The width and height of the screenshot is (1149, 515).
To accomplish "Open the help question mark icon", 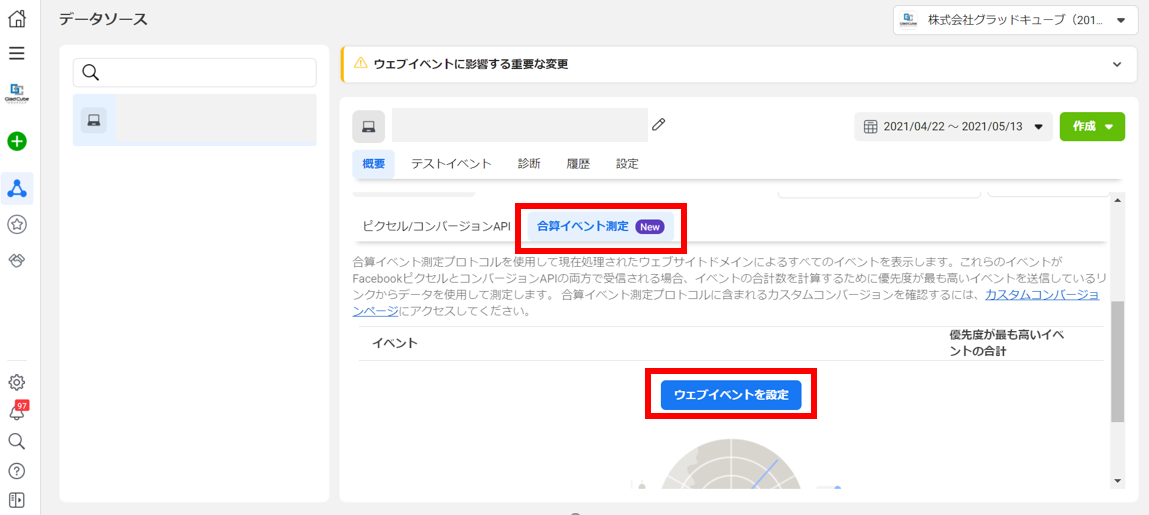I will click(x=17, y=470).
